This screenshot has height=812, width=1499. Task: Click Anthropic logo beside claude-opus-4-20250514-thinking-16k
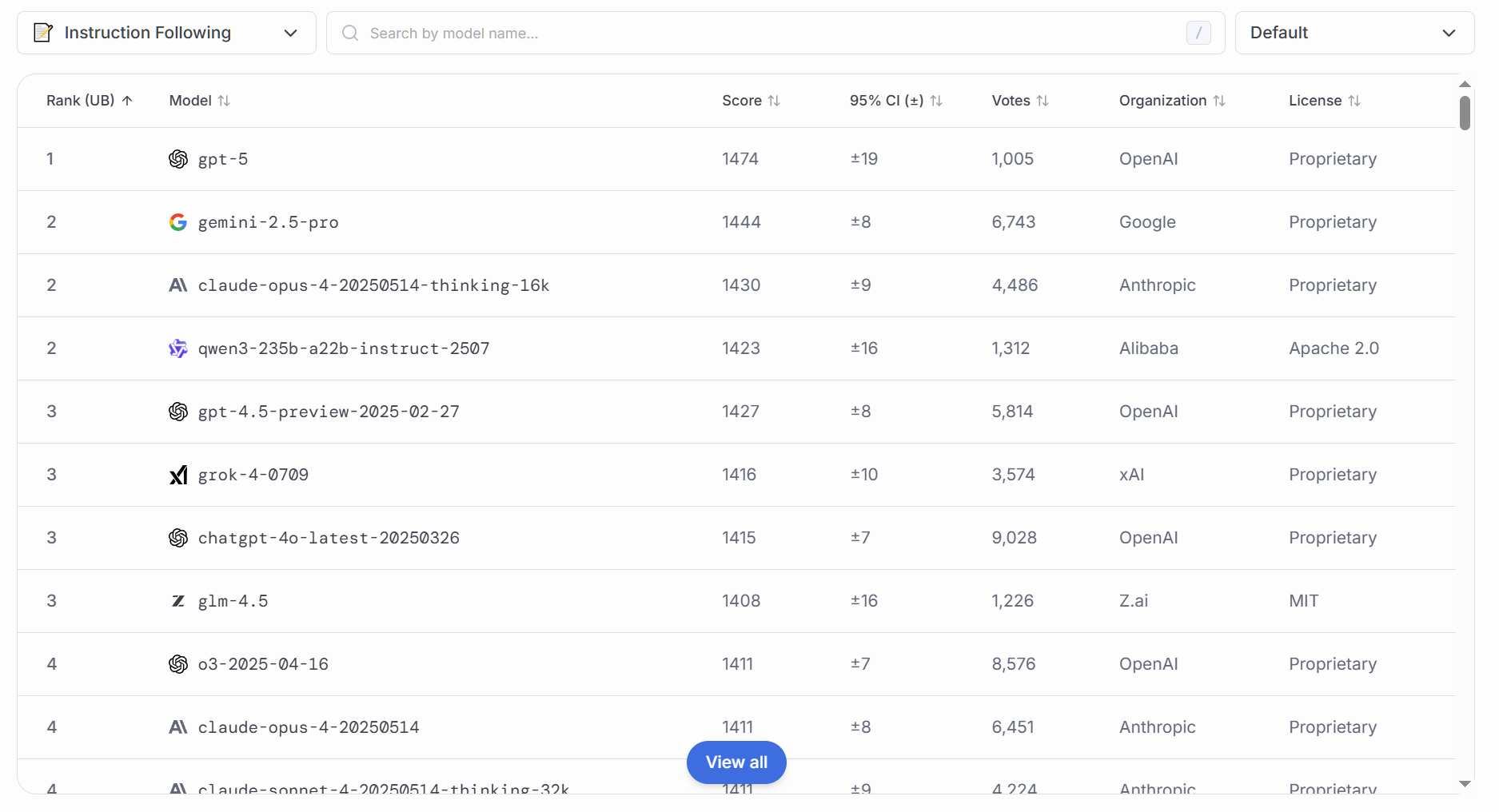[x=178, y=285]
